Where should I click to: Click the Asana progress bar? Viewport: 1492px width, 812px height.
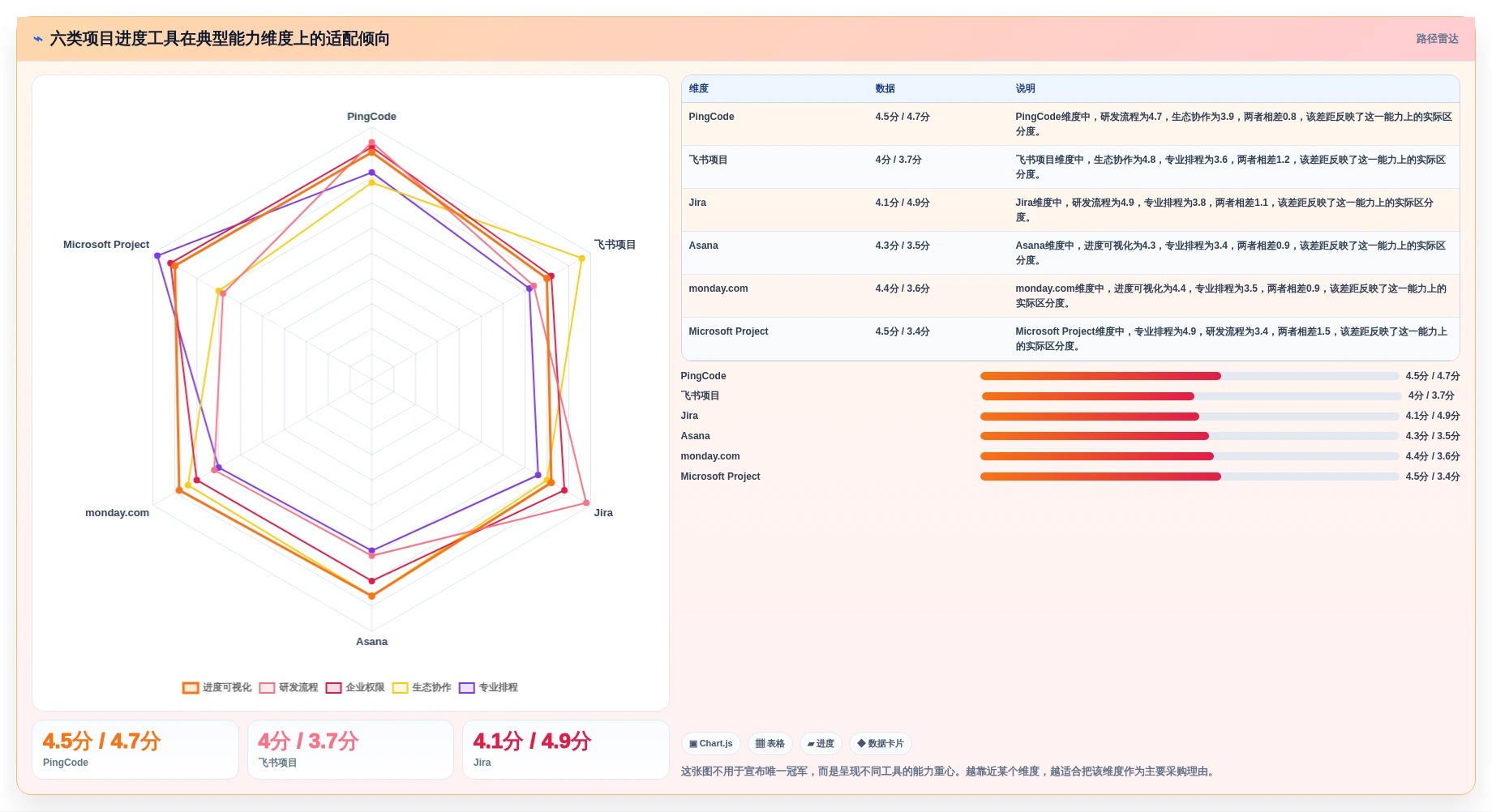(x=1190, y=436)
